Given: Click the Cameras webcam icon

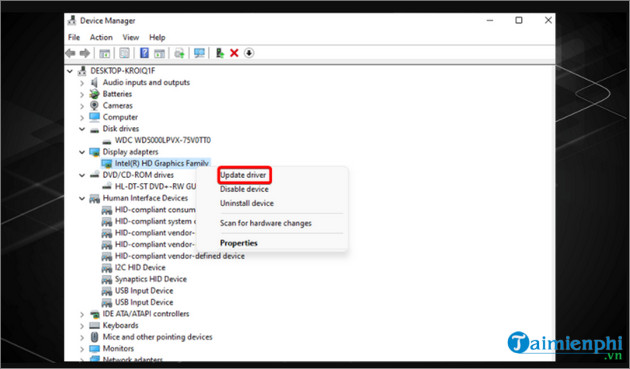Looking at the screenshot, I should [x=94, y=105].
